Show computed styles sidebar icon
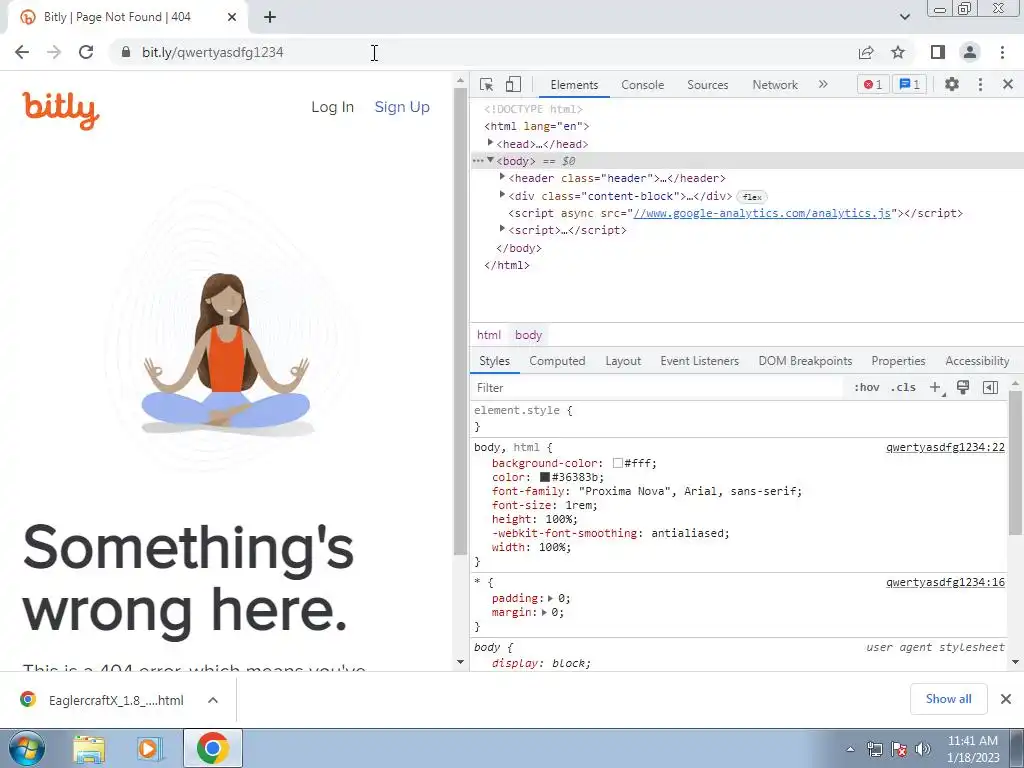Viewport: 1024px width, 768px height. [990, 387]
